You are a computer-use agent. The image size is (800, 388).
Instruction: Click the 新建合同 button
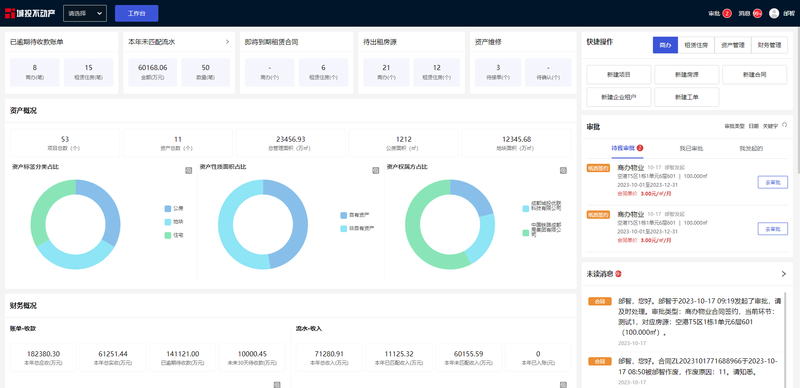pyautogui.click(x=755, y=75)
